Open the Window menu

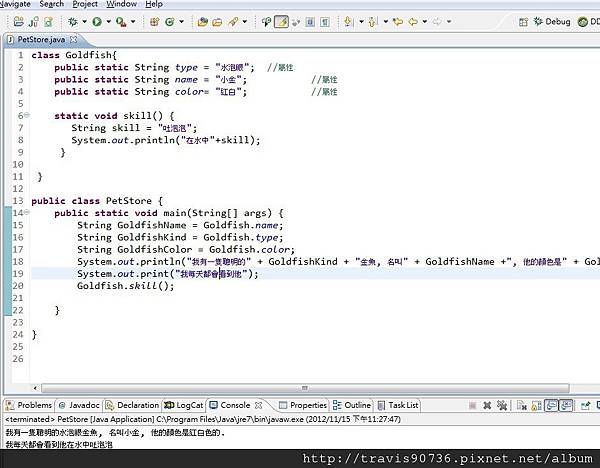121,4
